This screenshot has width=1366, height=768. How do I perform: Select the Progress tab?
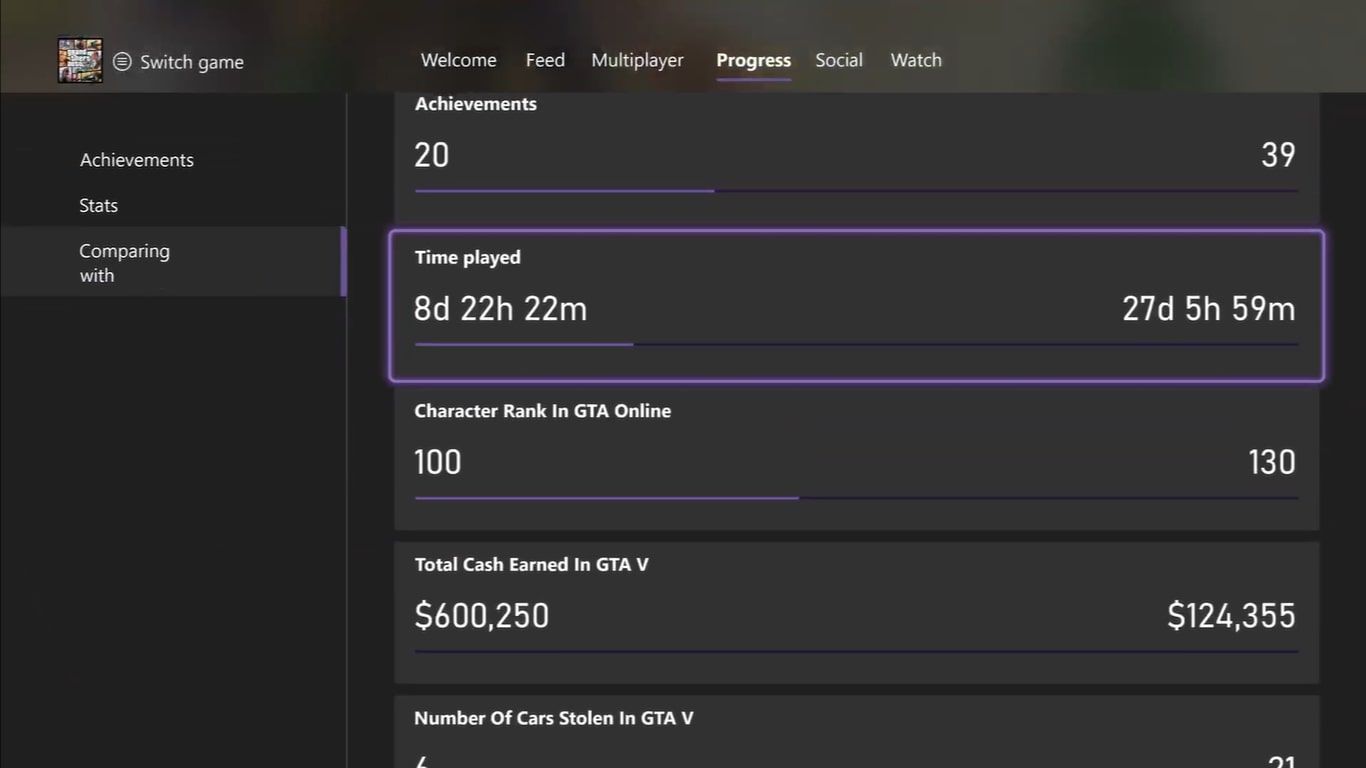click(753, 60)
